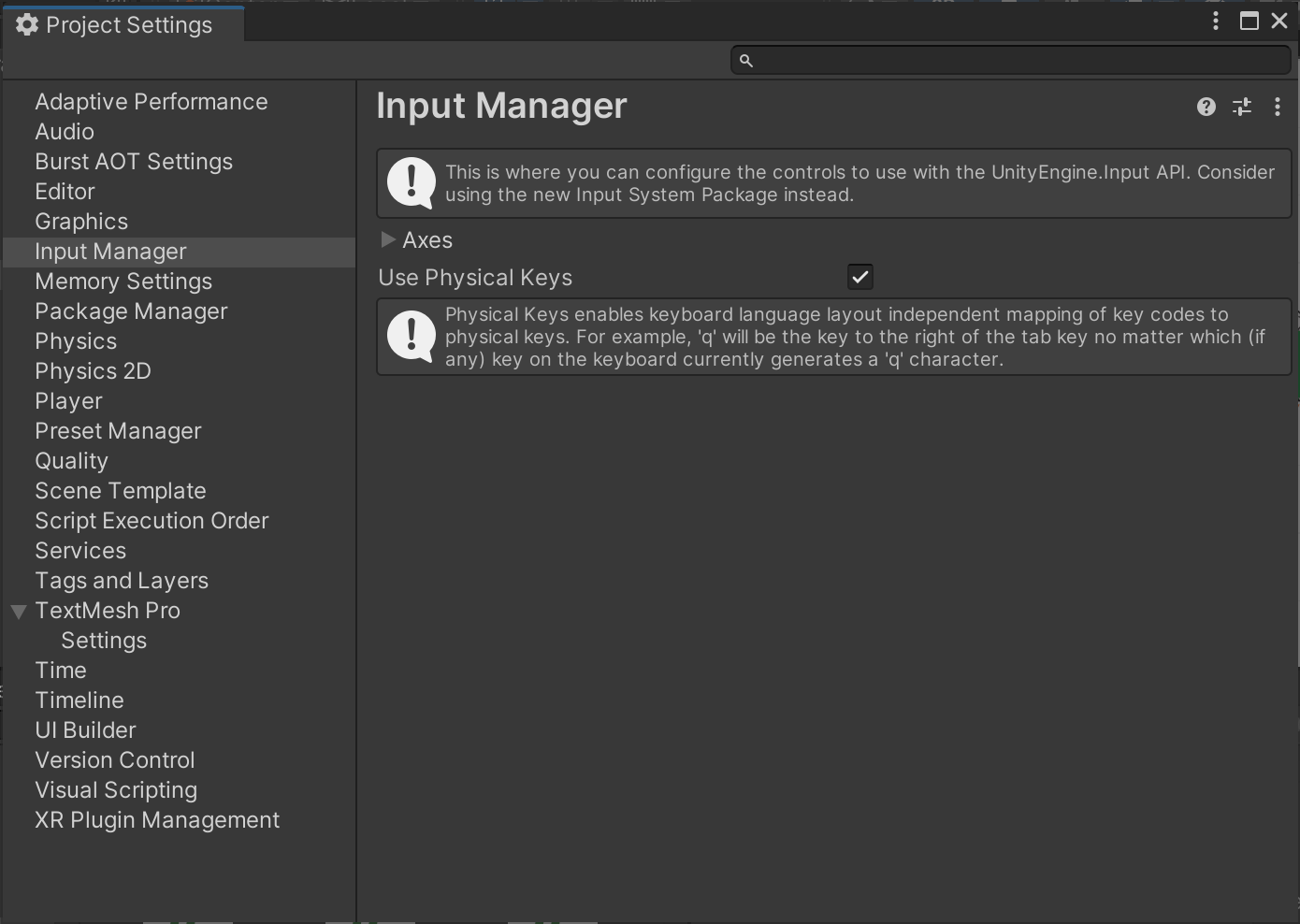Click the Axes label text
The image size is (1300, 924).
(x=427, y=240)
